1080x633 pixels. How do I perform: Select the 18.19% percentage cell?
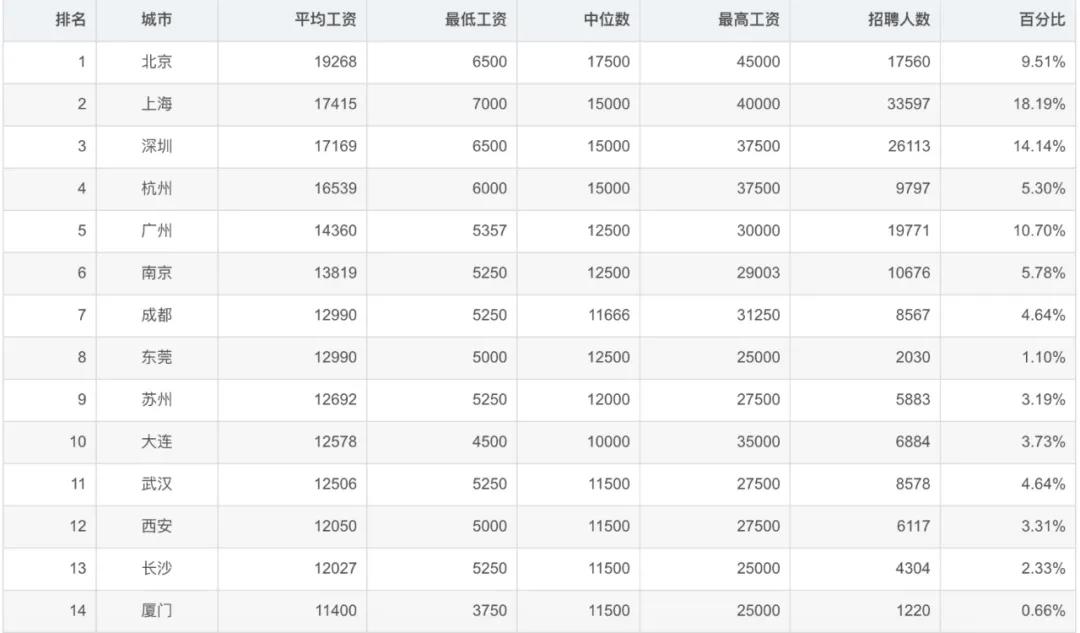coord(1039,104)
